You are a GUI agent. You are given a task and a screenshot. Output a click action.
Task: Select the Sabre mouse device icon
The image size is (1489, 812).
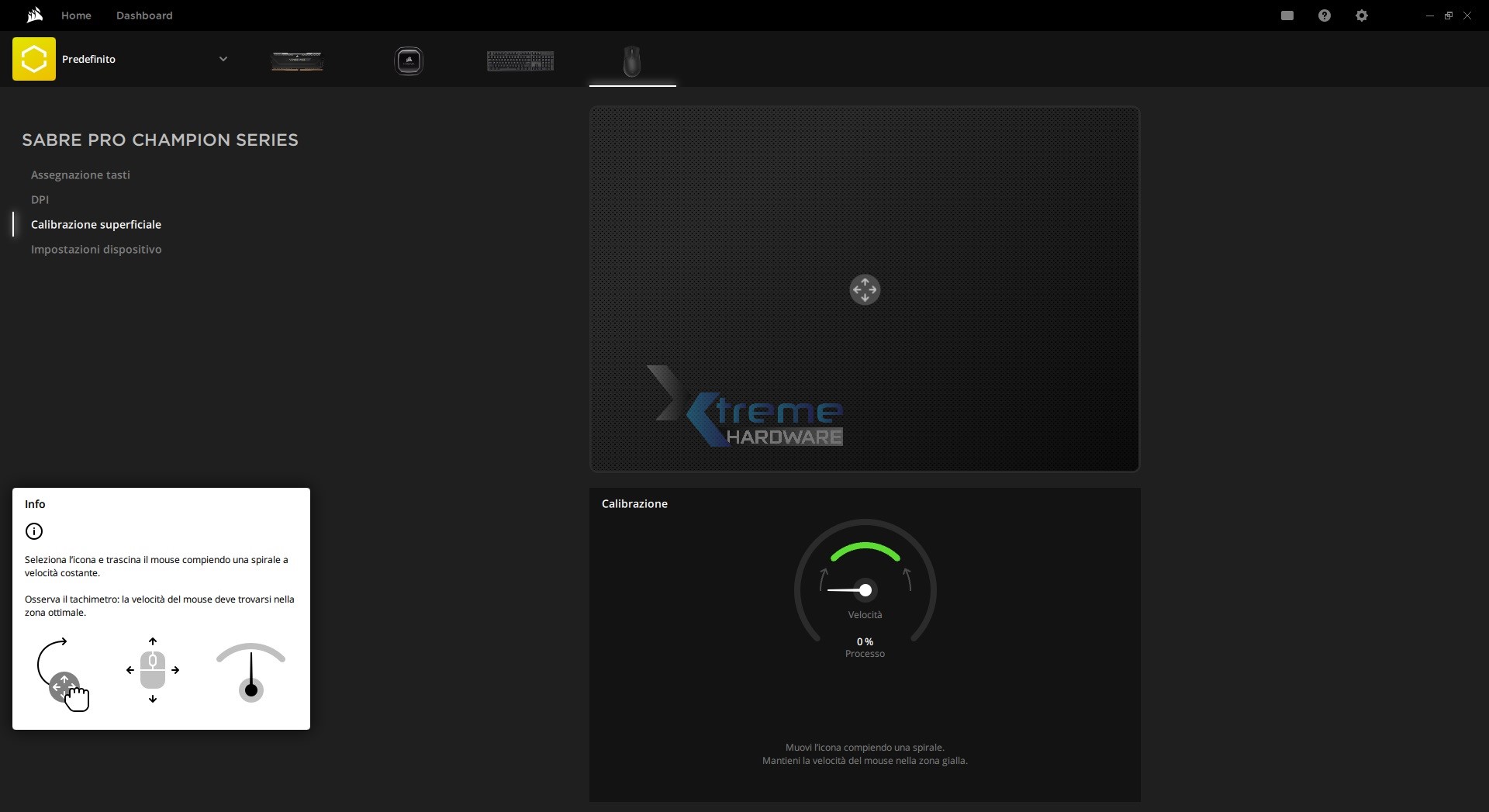click(632, 60)
